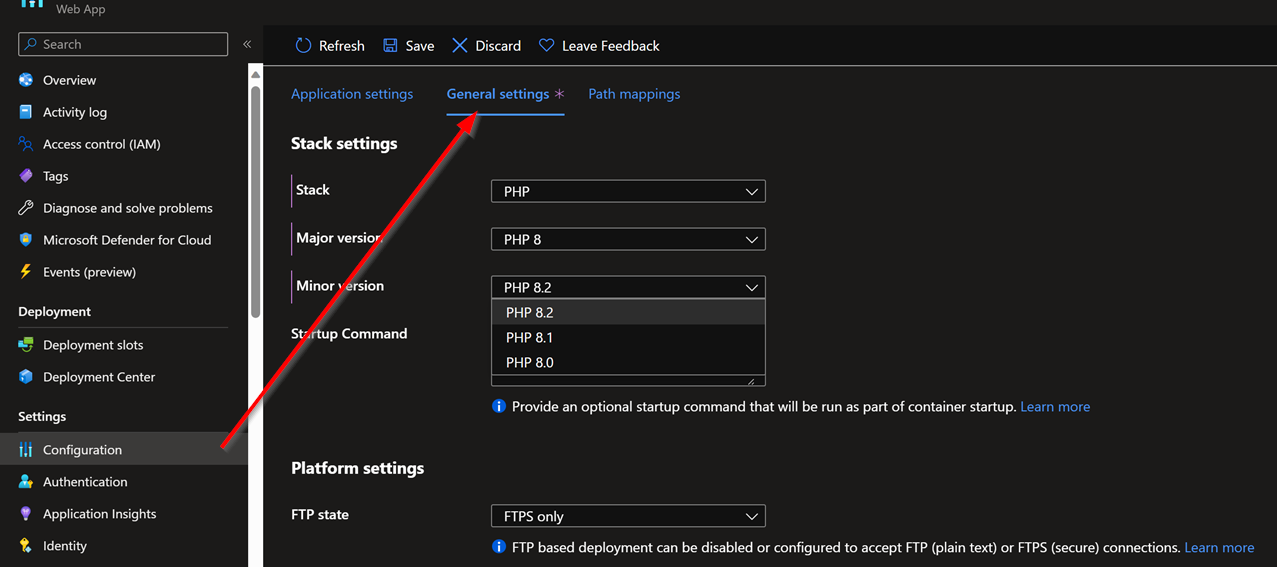
Task: Open the Stack PHP dropdown
Action: [x=628, y=191]
